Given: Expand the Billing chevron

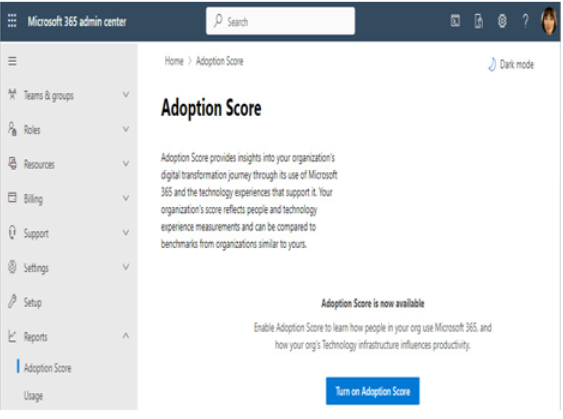Looking at the screenshot, I should 126,198.
